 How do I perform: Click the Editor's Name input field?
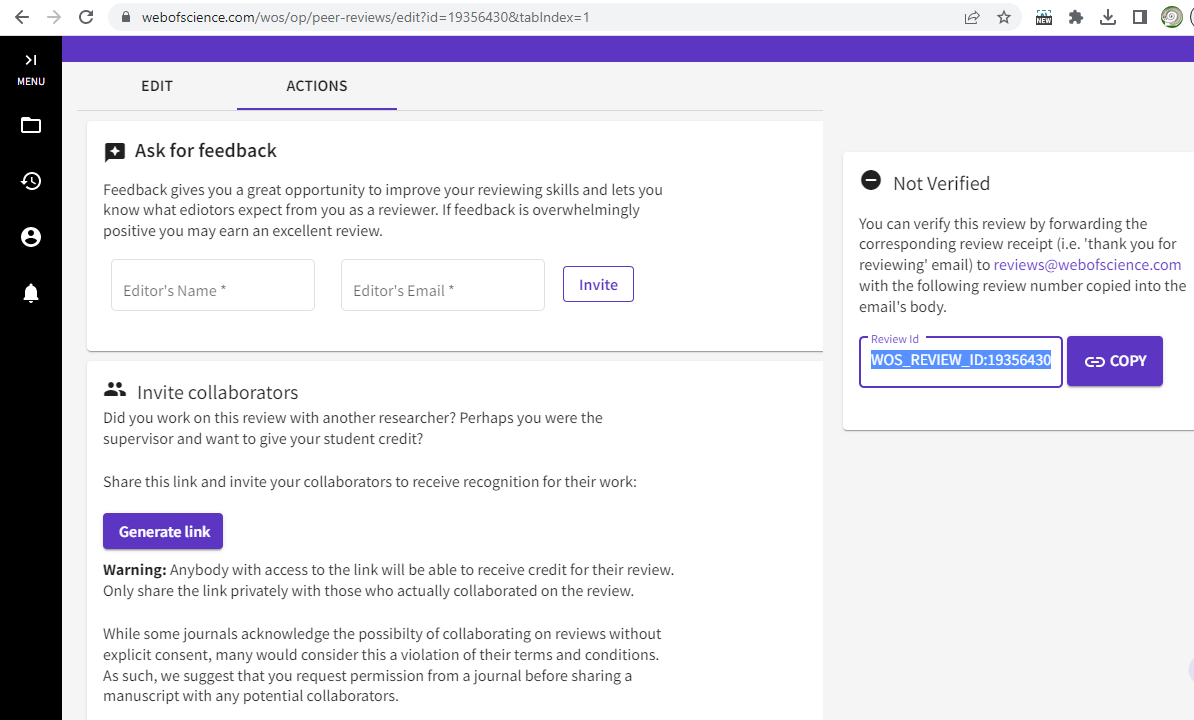212,285
